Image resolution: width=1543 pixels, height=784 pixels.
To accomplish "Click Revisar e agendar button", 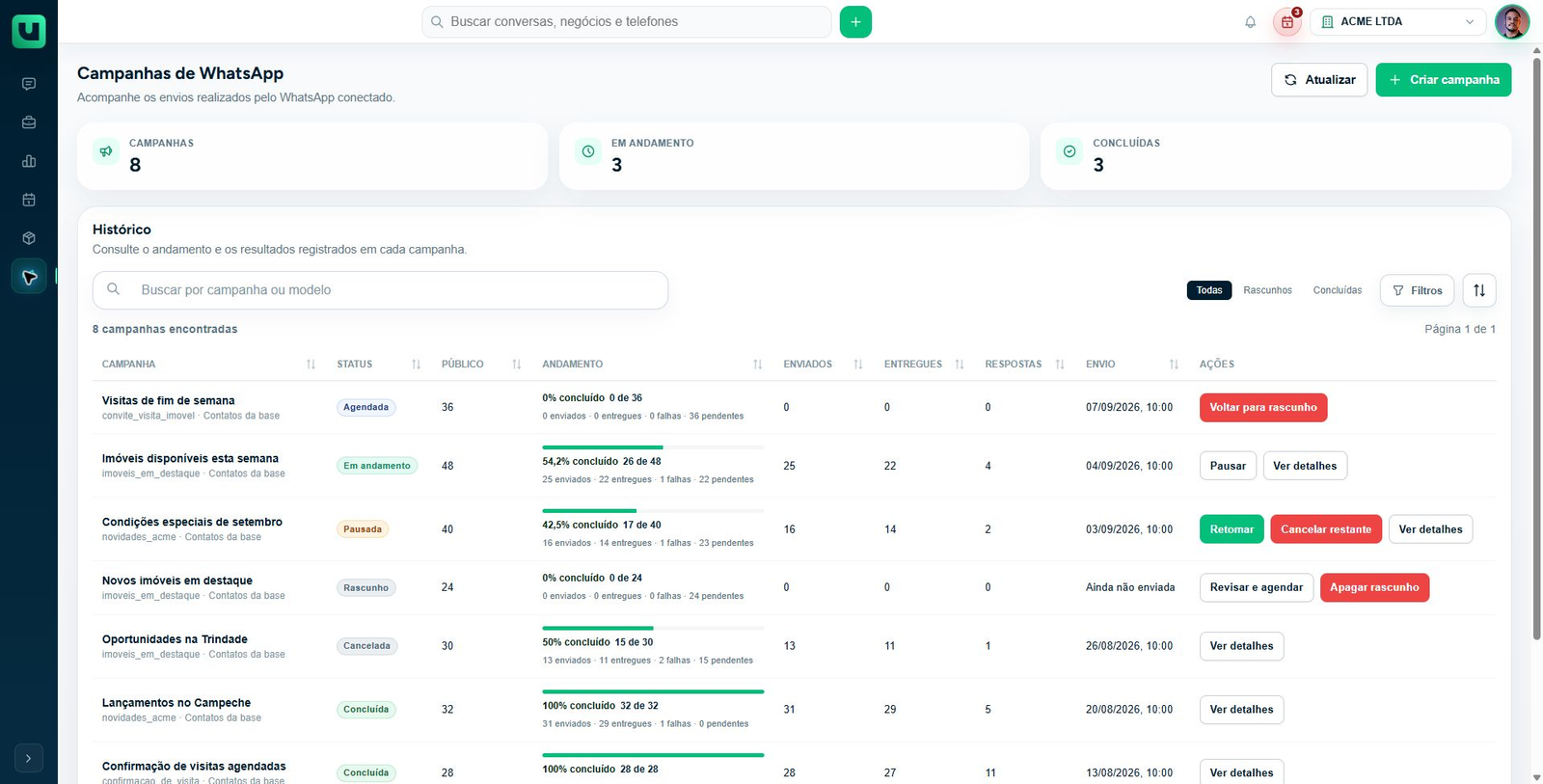I will click(x=1257, y=587).
